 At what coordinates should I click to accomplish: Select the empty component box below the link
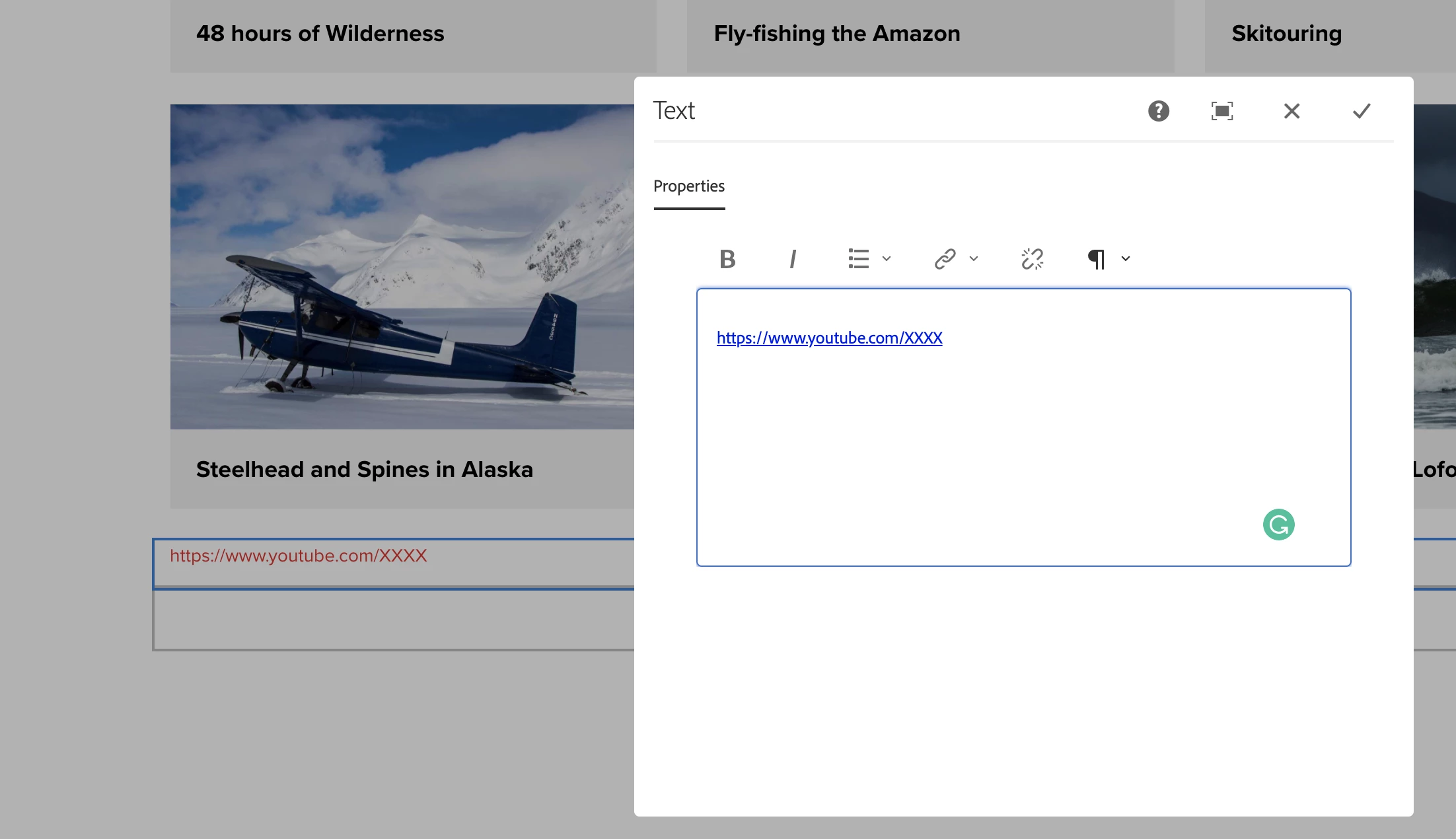coord(394,620)
